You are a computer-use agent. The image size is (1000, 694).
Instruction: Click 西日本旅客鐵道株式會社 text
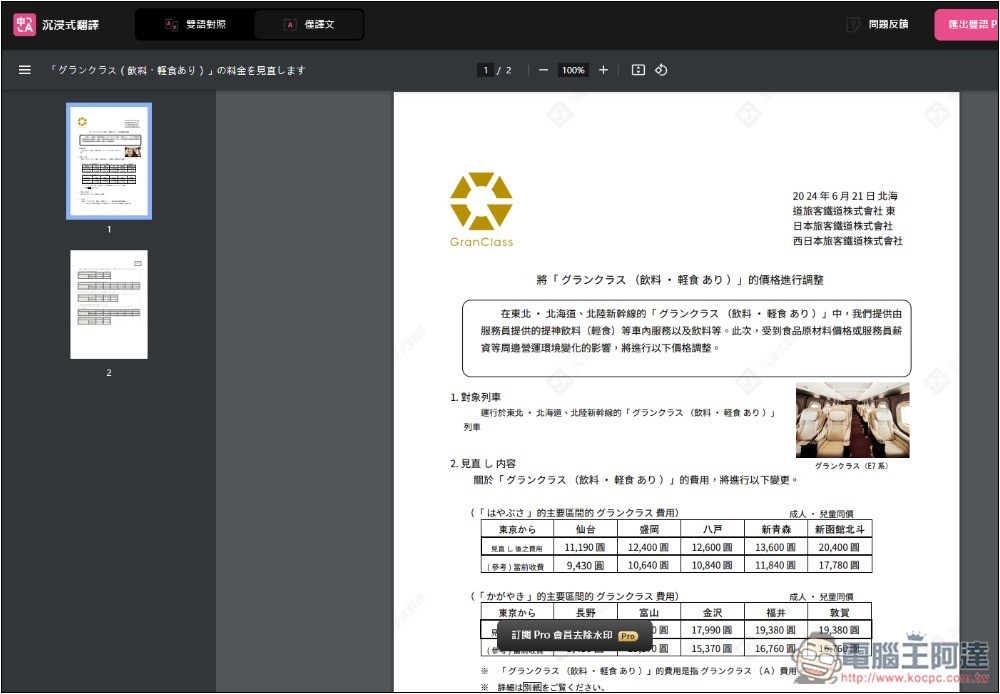848,241
